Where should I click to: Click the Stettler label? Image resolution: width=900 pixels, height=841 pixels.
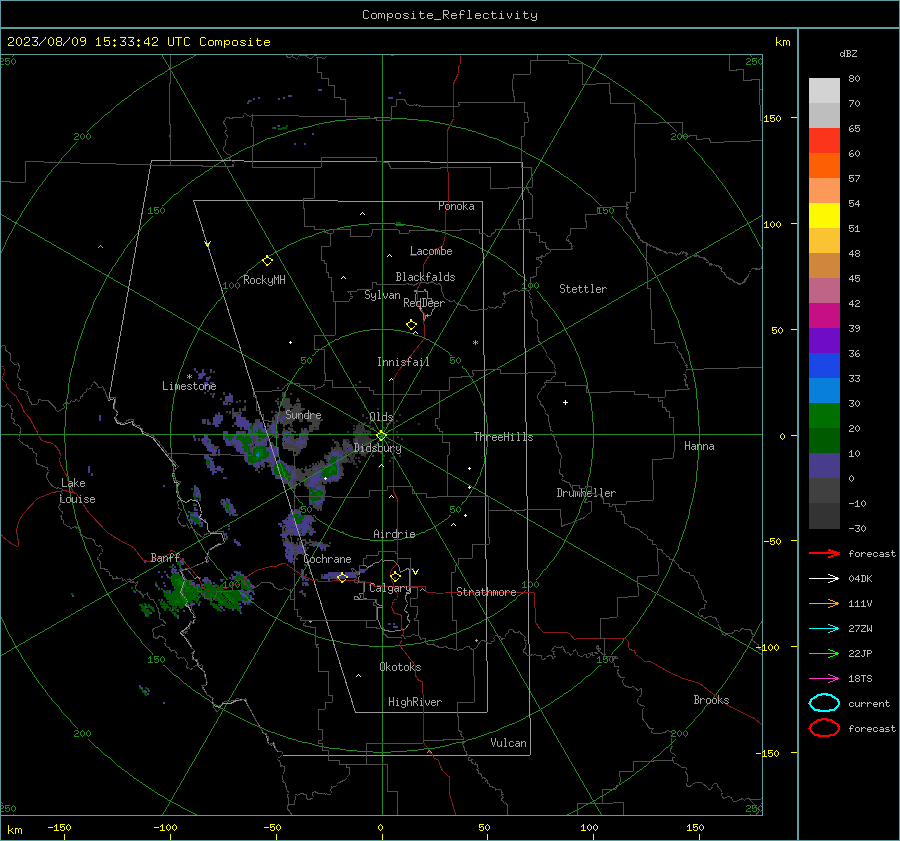583,289
